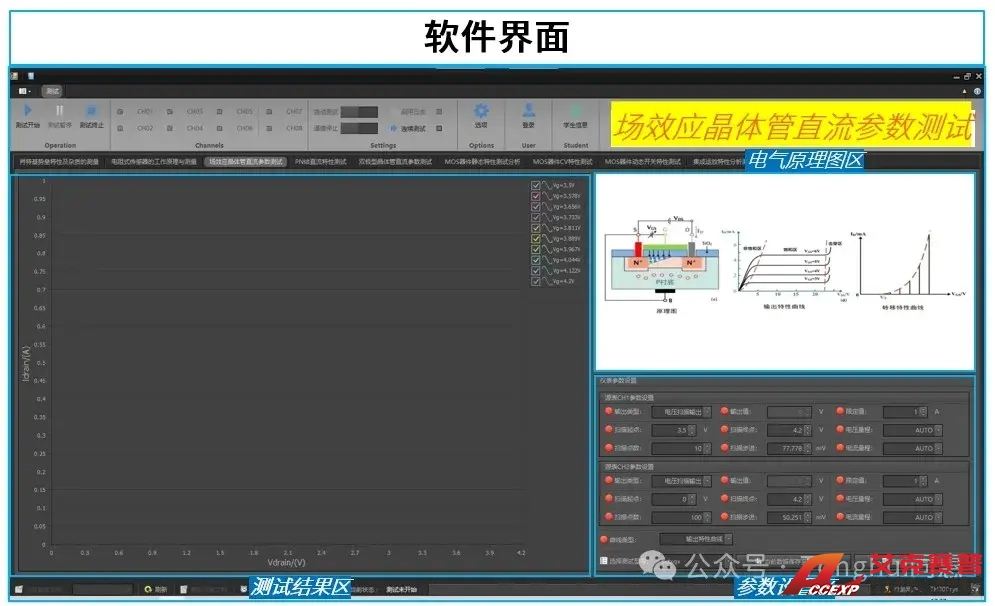
Task: Open the 选项 options gear icon
Action: [x=481, y=111]
